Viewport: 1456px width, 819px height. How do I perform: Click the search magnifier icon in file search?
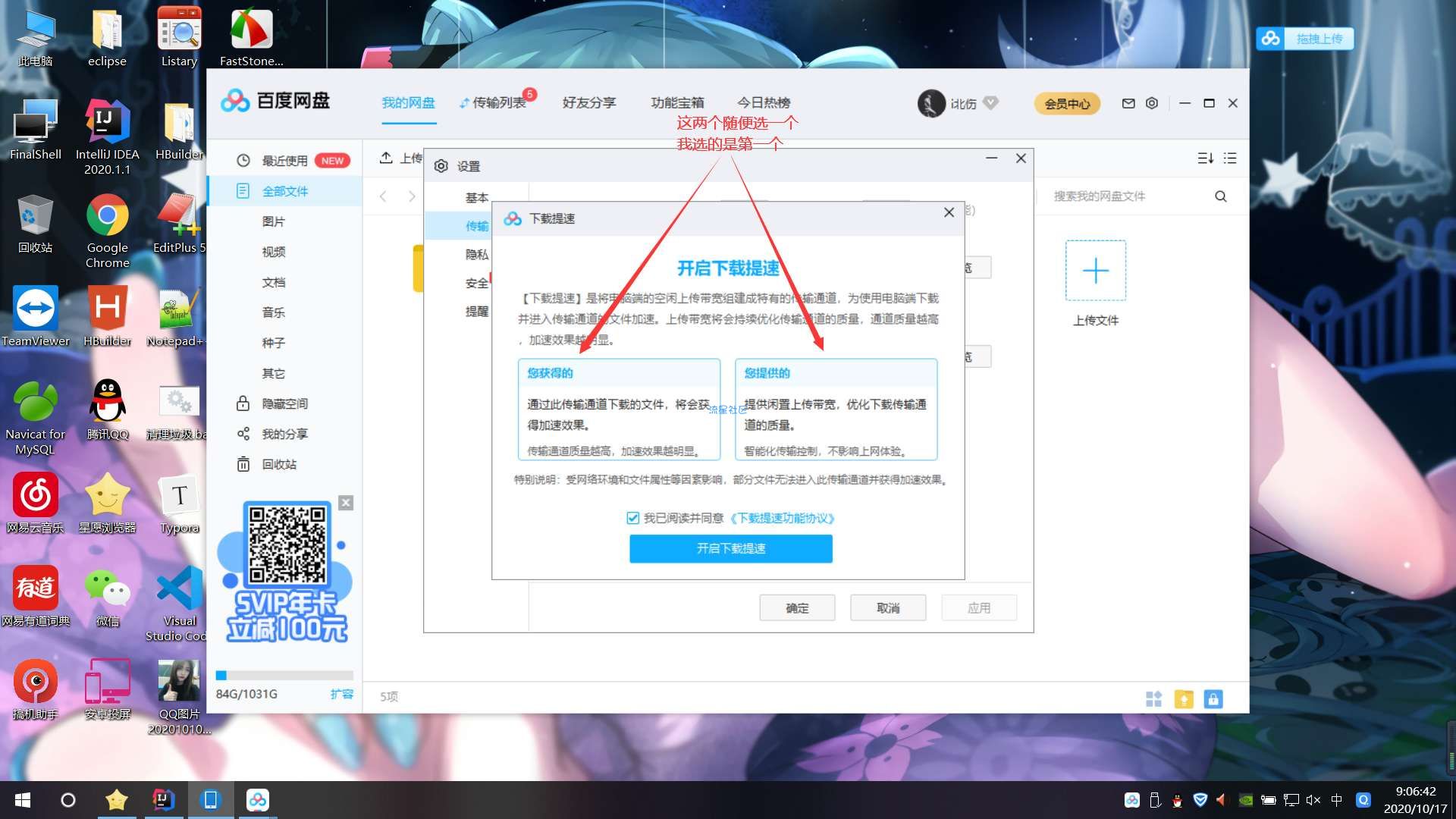[x=1221, y=196]
